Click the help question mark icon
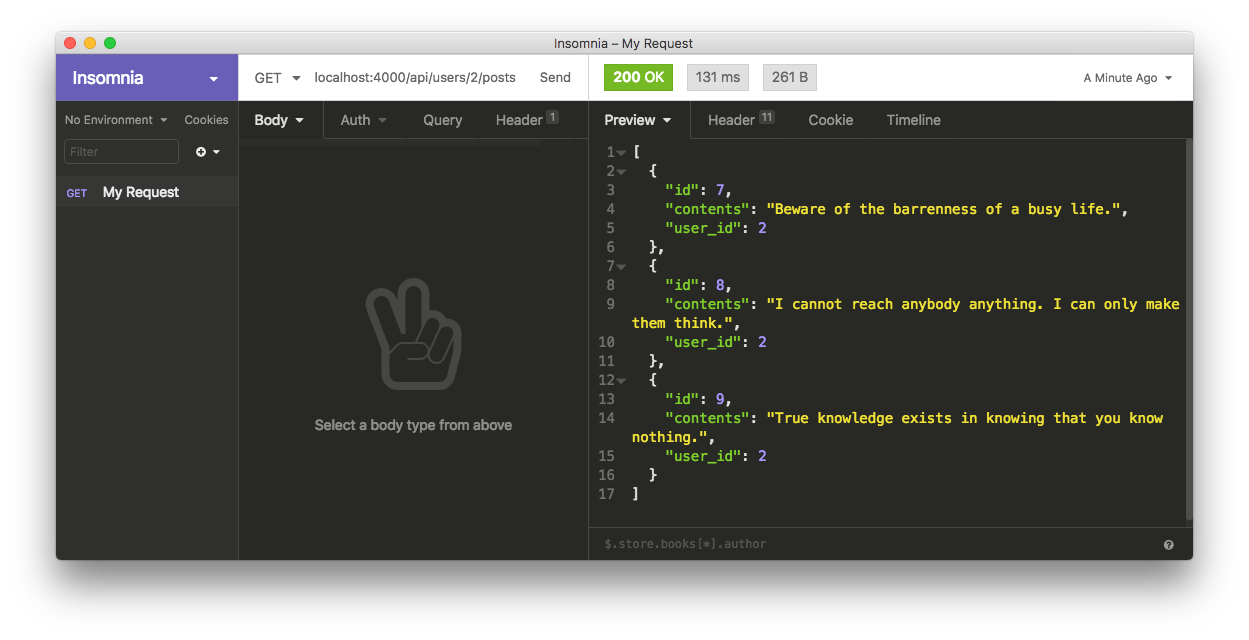 (x=1169, y=545)
